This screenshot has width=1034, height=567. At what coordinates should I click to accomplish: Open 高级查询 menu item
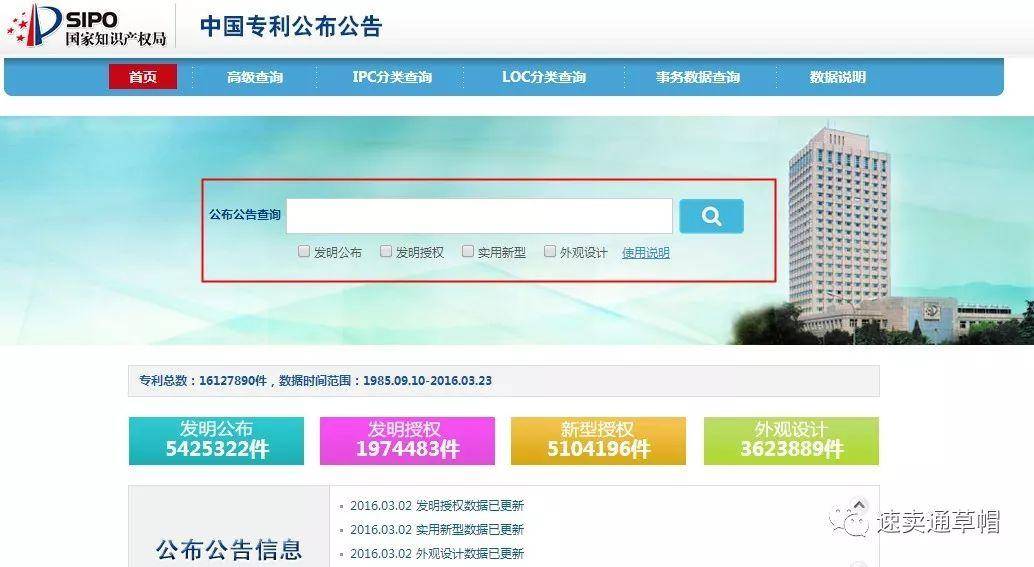point(255,77)
